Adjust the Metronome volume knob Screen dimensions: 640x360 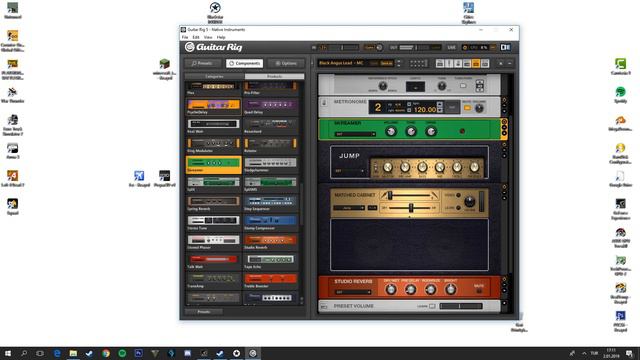(479, 108)
